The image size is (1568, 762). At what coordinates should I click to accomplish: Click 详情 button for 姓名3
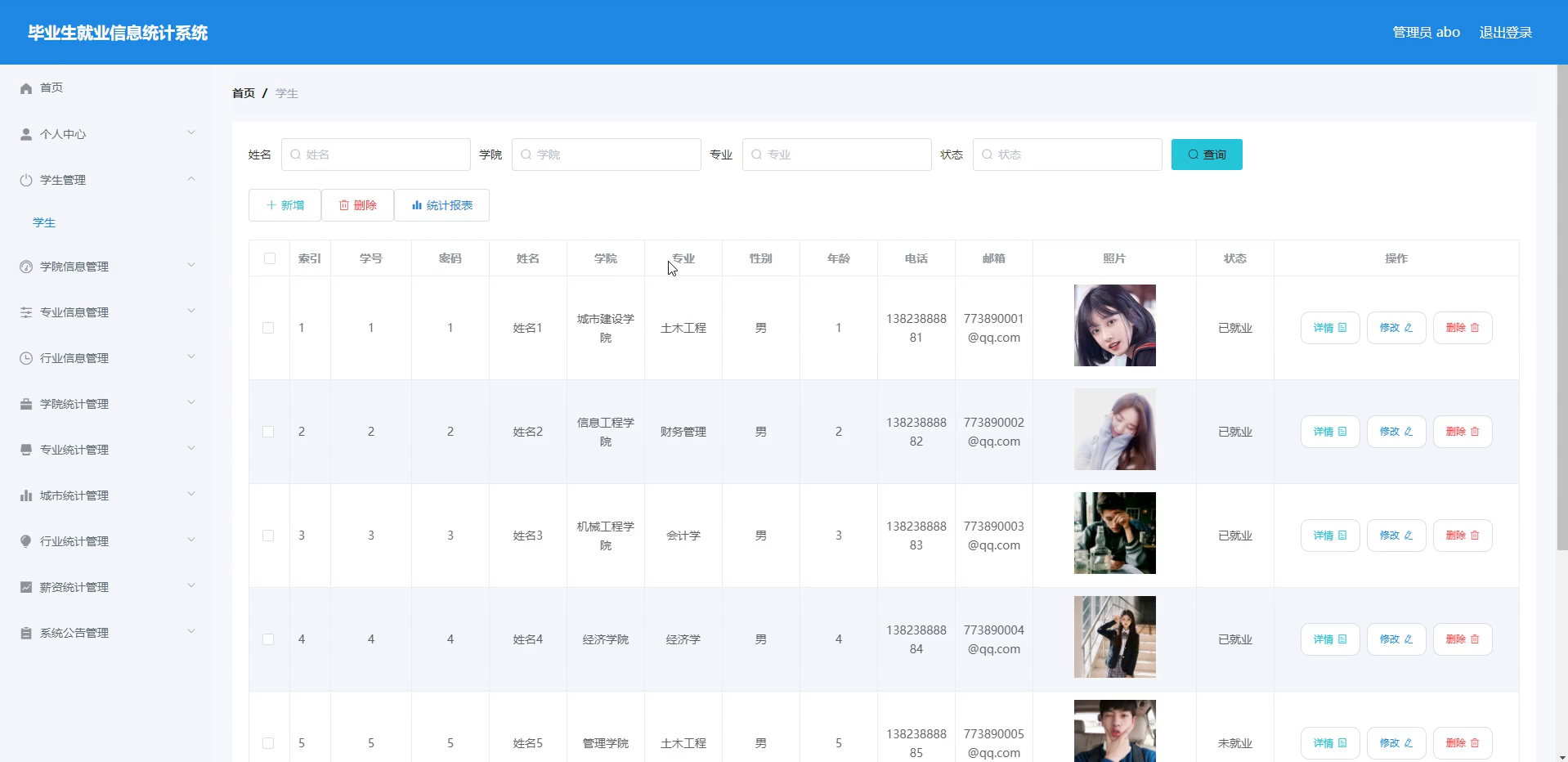1330,536
